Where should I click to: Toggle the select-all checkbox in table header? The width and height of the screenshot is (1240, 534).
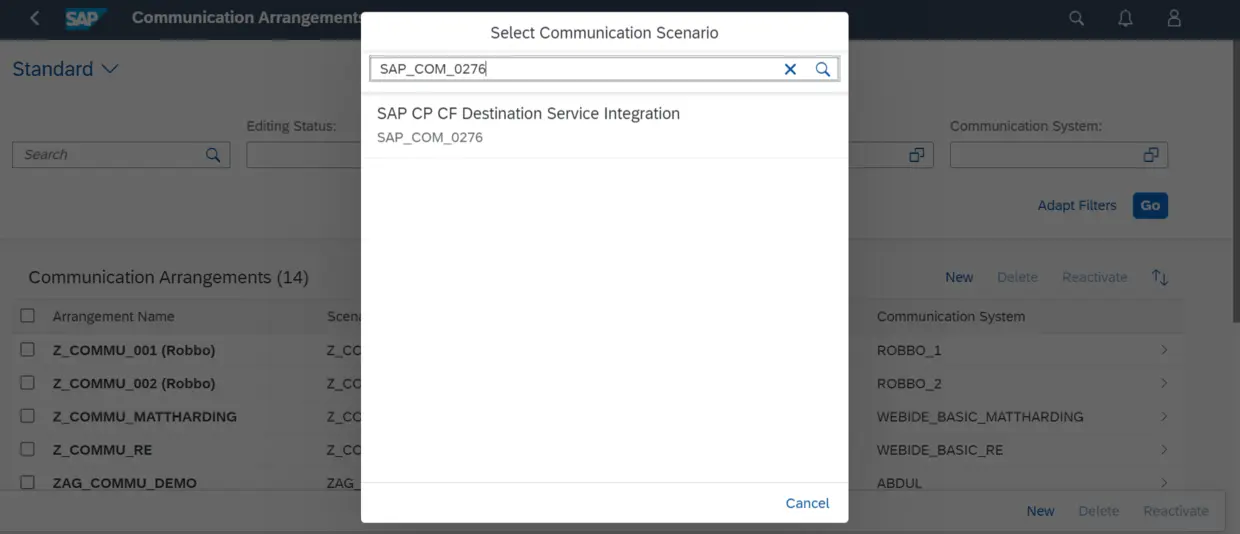click(x=28, y=316)
